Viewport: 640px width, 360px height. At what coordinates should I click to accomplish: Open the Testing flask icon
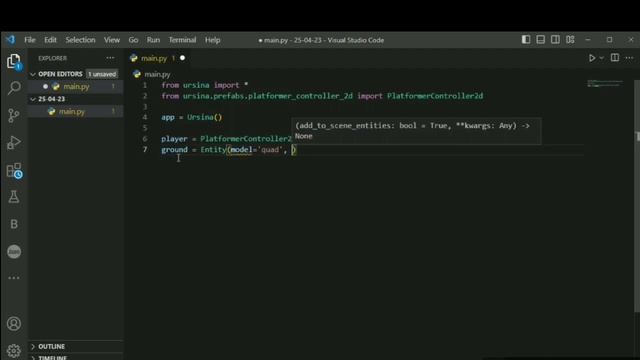(x=14, y=197)
